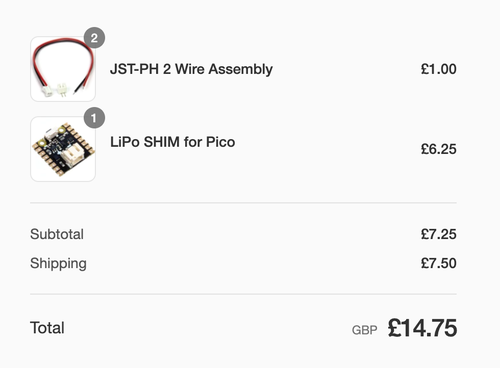The image size is (500, 368).
Task: Click the GBP currency code
Action: (x=364, y=330)
